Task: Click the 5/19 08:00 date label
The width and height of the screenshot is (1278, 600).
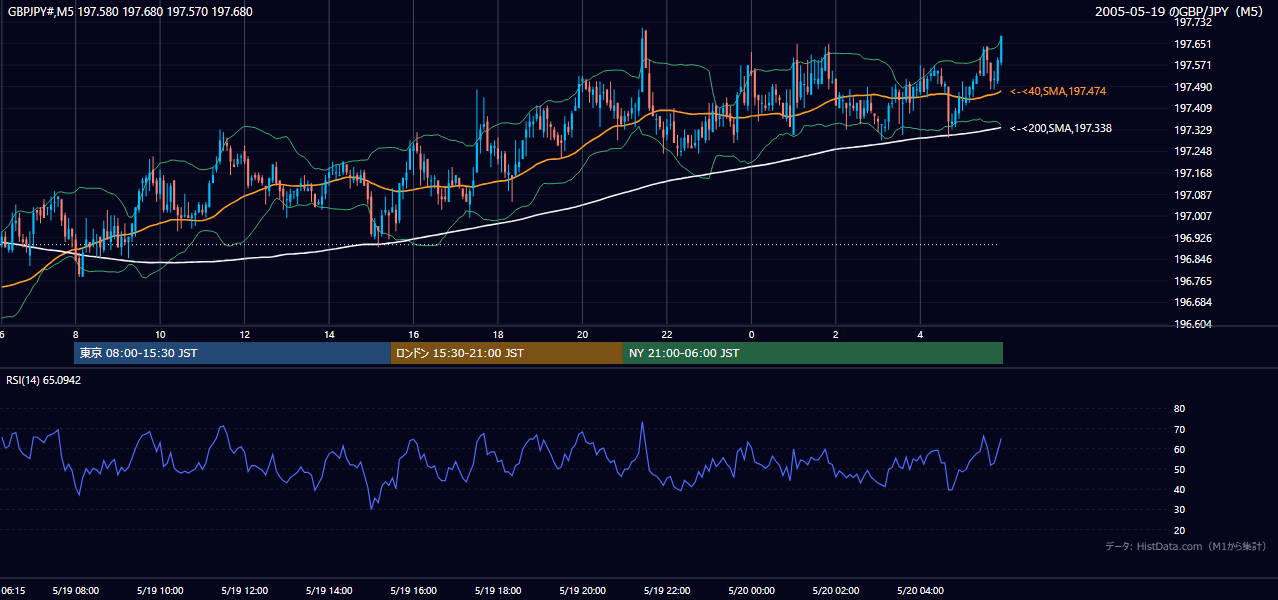Action: (75, 591)
